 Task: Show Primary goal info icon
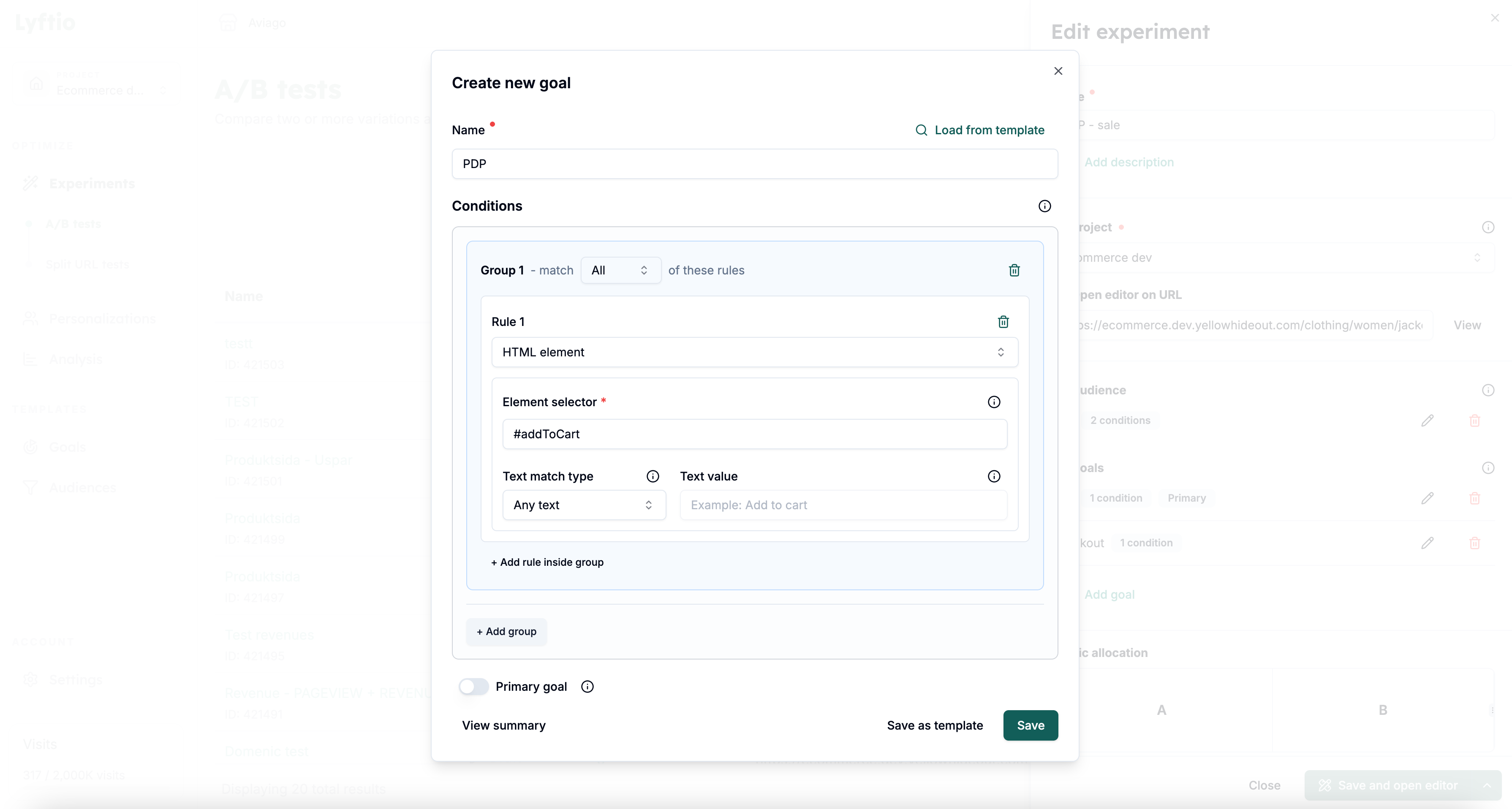(587, 687)
